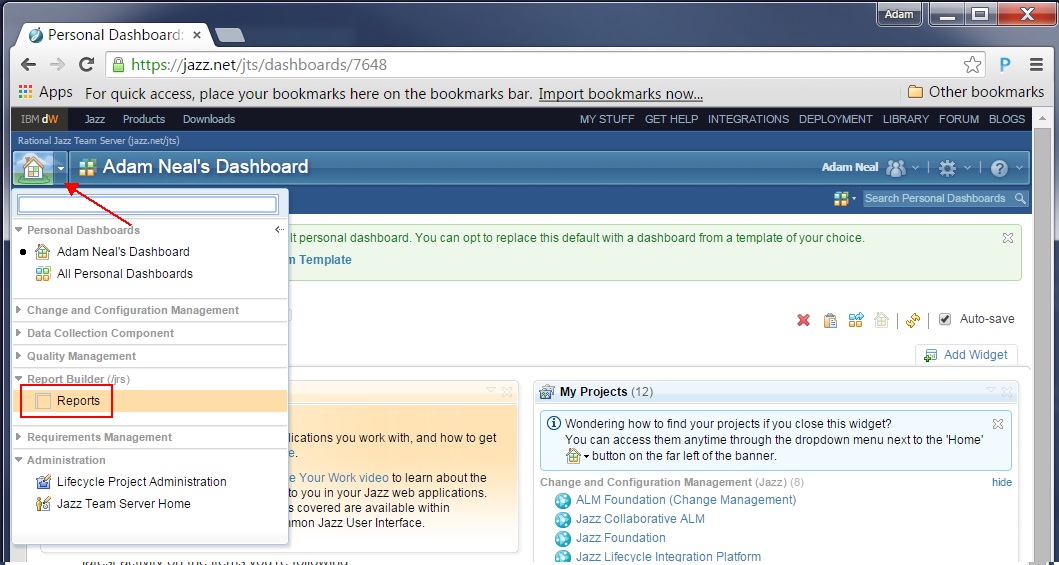Open the Downloads menu item
1059x565 pixels.
click(x=209, y=119)
